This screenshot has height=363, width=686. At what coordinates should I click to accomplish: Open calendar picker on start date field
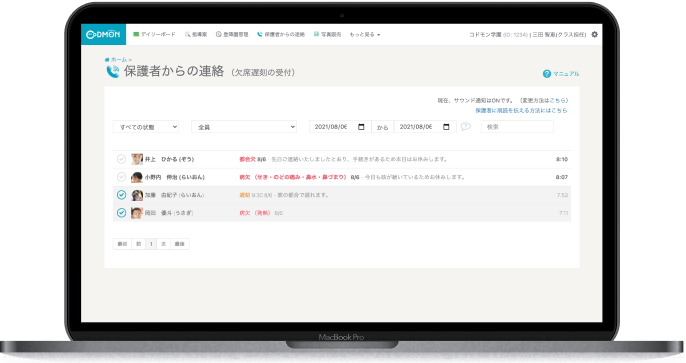coord(361,127)
